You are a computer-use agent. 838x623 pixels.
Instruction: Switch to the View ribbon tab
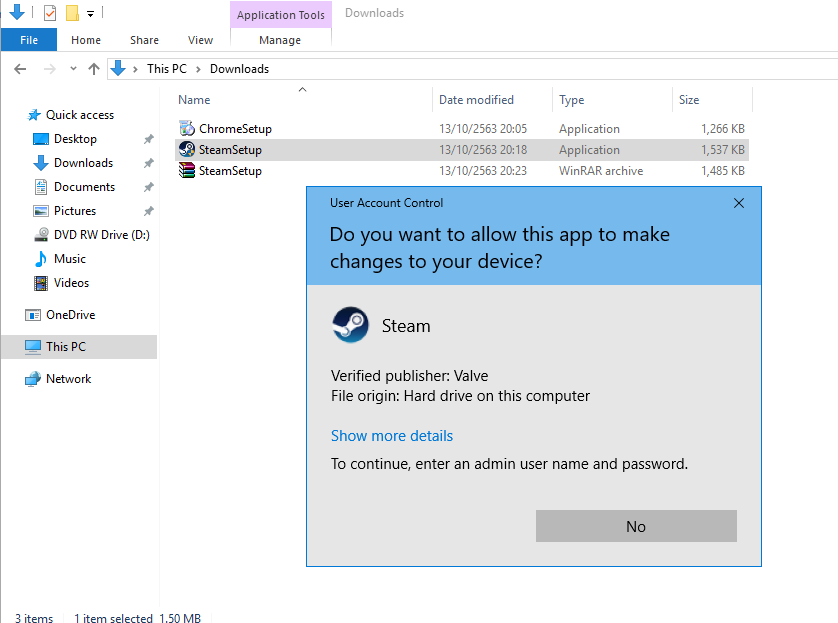(x=200, y=40)
